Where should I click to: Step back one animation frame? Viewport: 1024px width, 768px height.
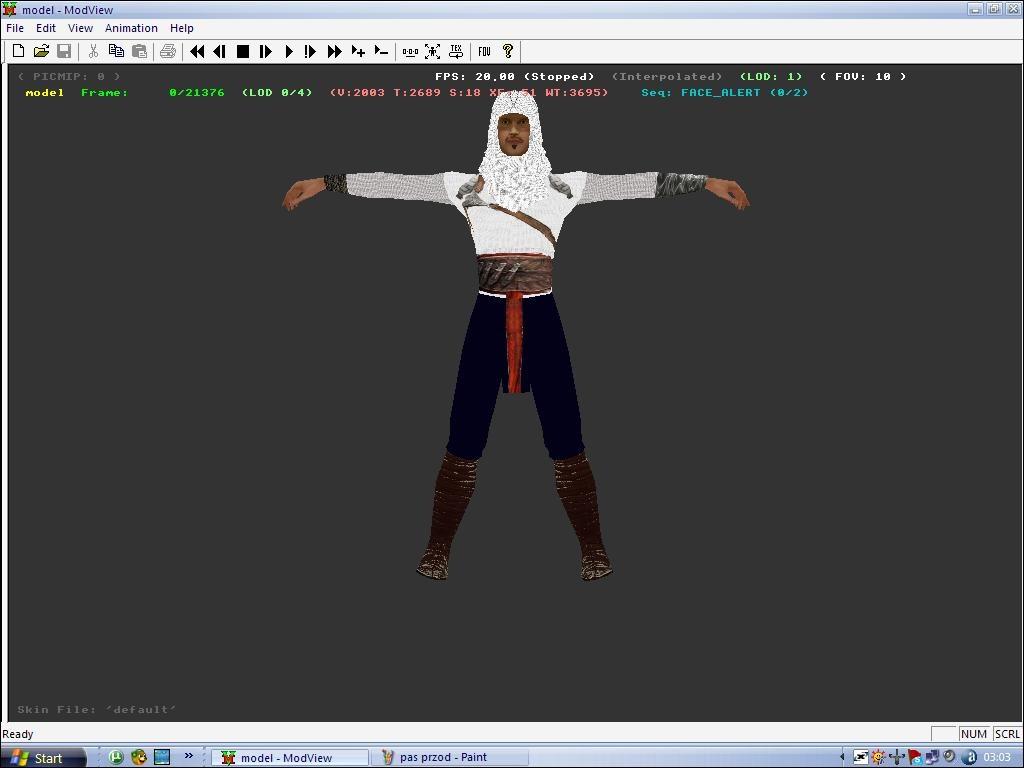(x=219, y=51)
